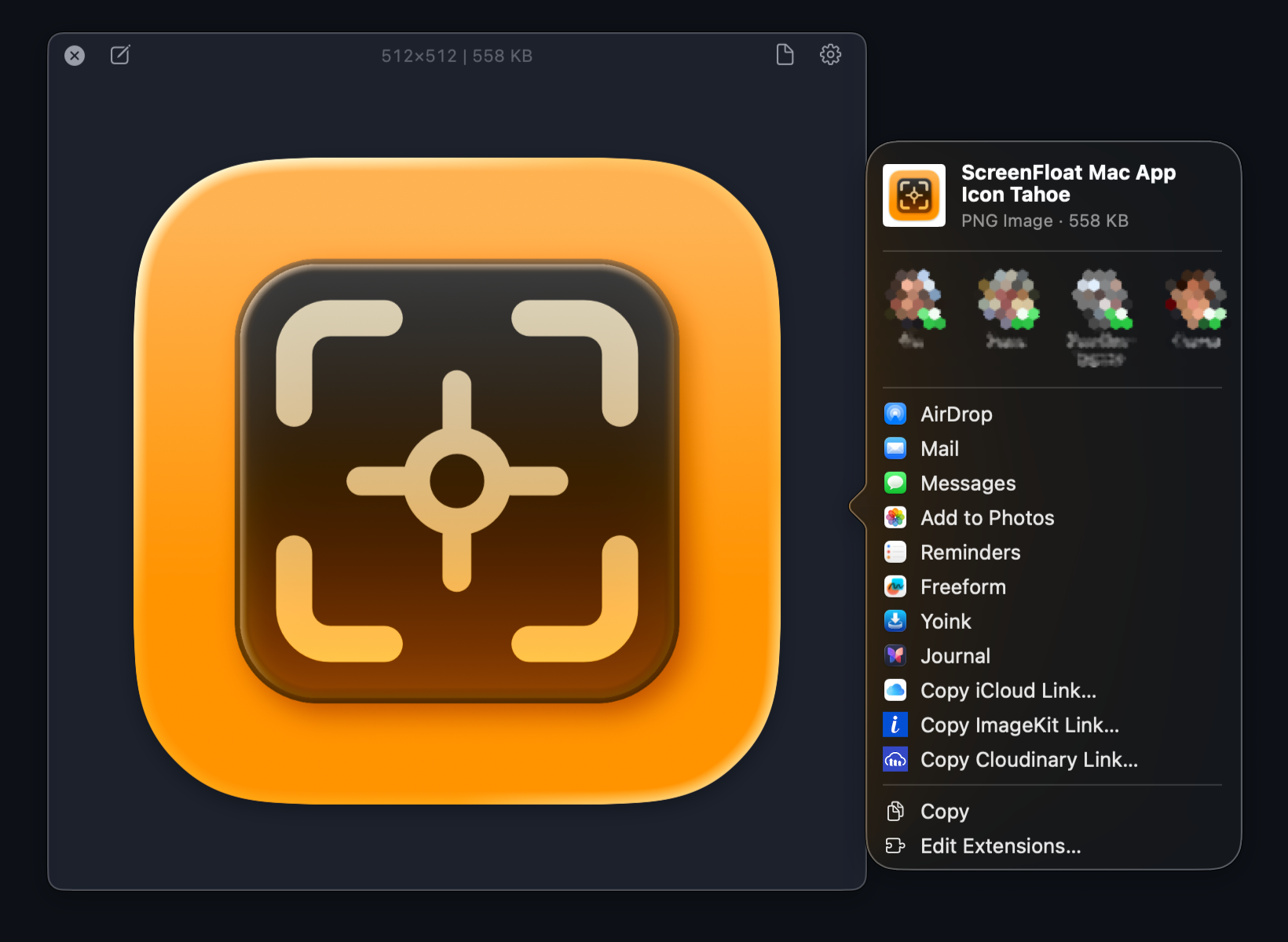The height and width of the screenshot is (942, 1288).
Task: Share image to Journal app
Action: pos(955,655)
